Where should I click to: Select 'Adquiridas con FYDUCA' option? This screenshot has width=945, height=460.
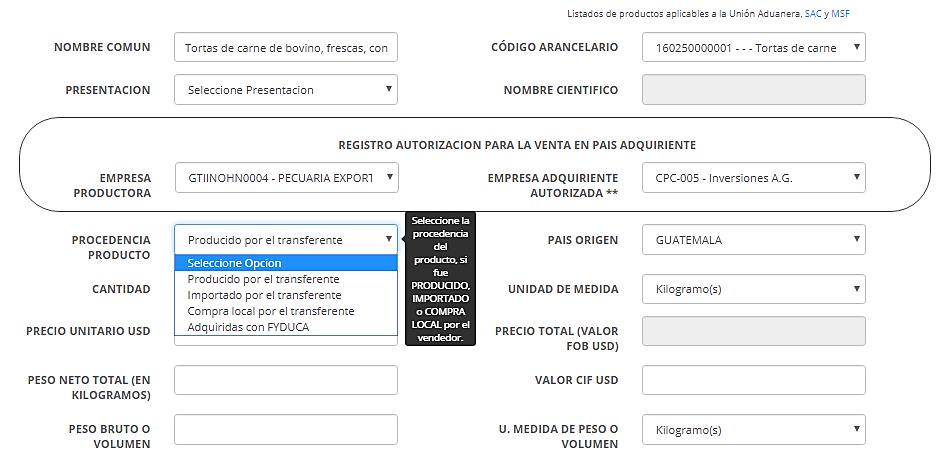pos(286,327)
